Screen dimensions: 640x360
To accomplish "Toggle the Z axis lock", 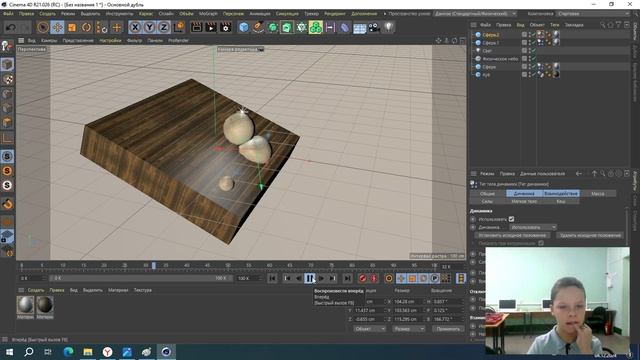I will [164, 27].
